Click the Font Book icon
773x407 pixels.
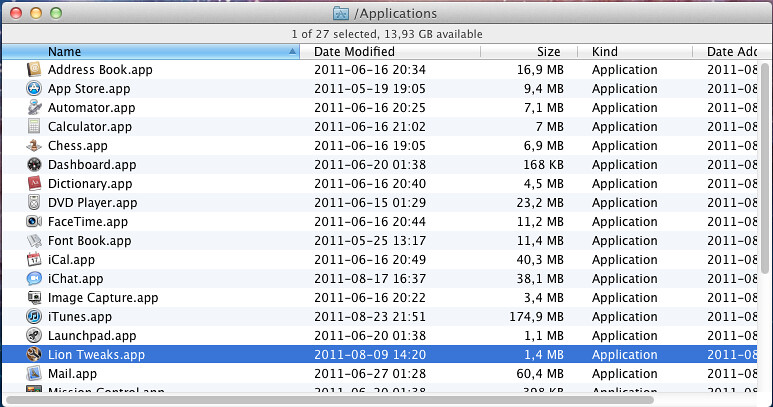click(x=34, y=240)
